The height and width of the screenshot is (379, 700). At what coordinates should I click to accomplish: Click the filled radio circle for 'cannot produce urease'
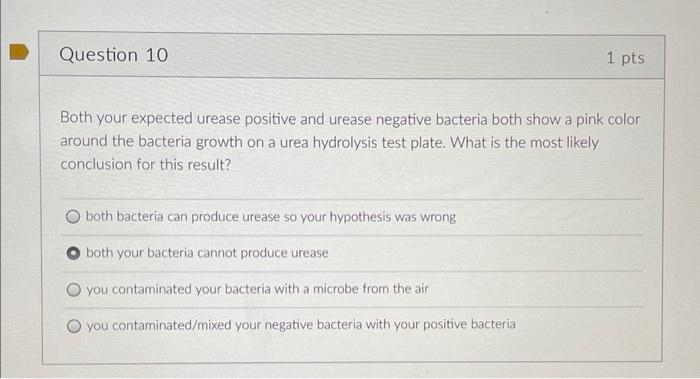(73, 253)
